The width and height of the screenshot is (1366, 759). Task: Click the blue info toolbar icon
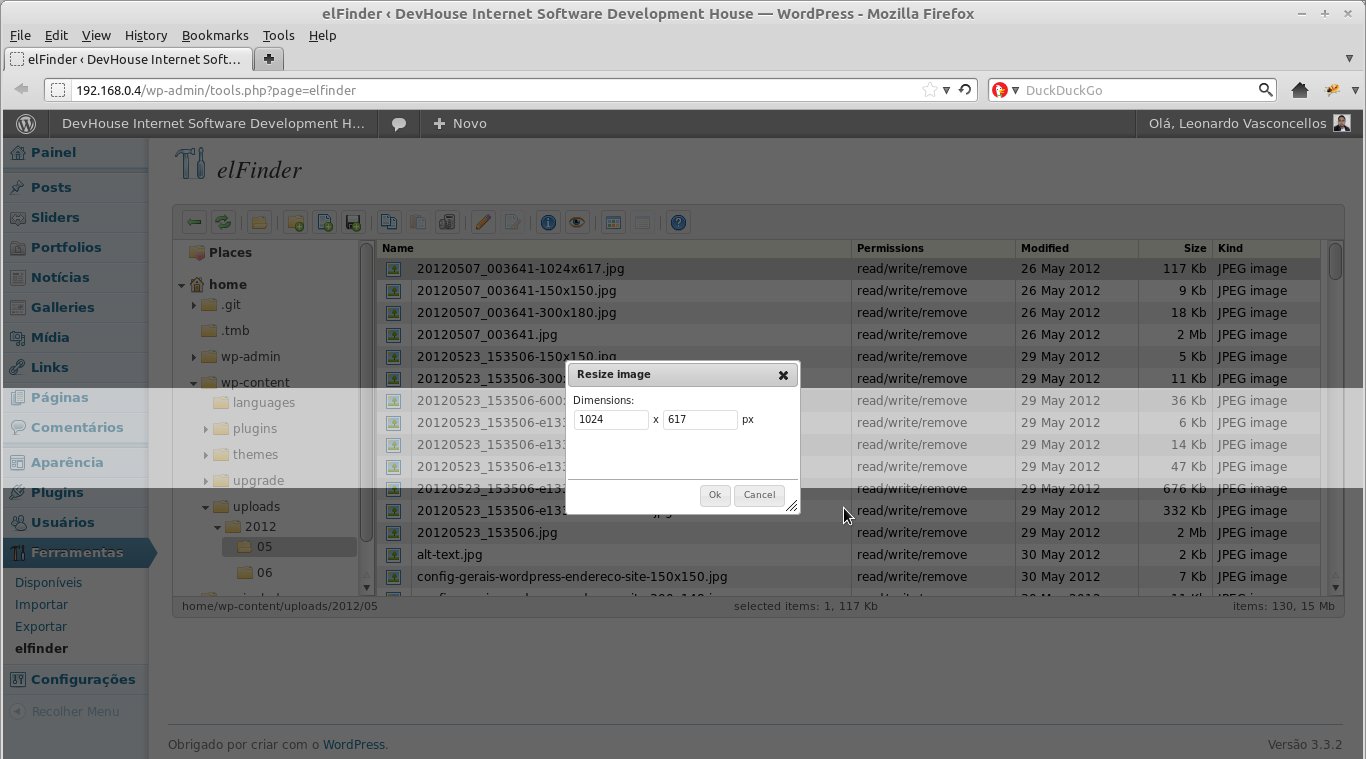point(548,223)
